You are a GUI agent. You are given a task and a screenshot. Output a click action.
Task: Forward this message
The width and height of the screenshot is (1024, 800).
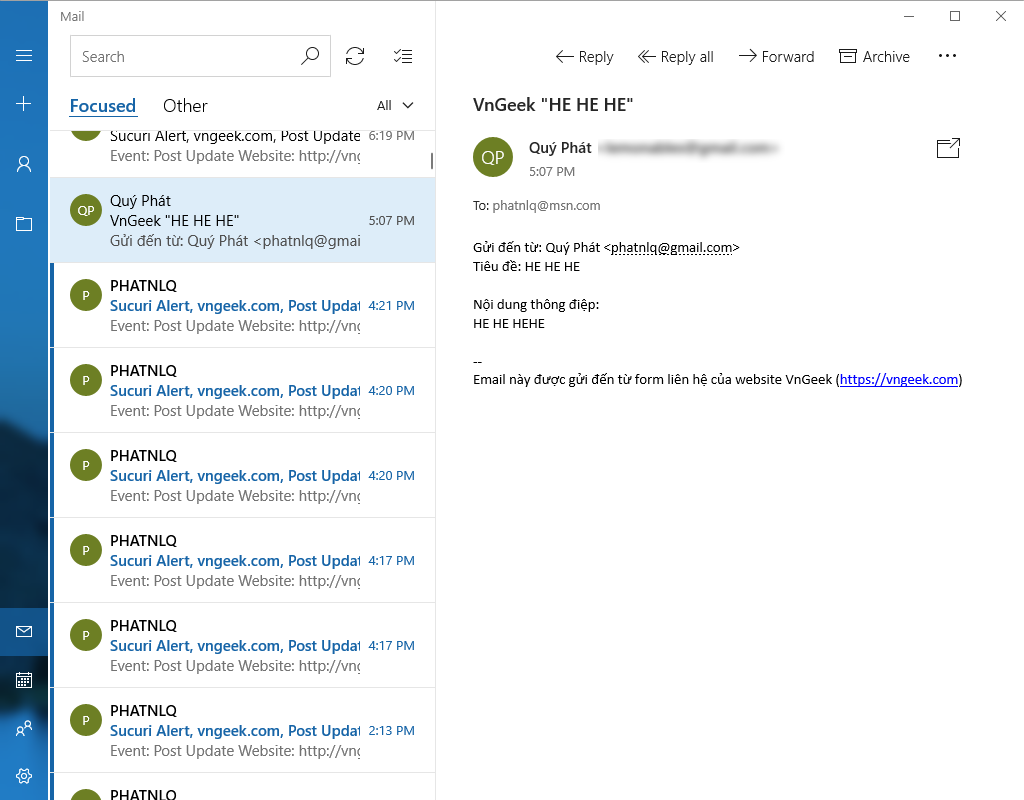pyautogui.click(x=776, y=57)
